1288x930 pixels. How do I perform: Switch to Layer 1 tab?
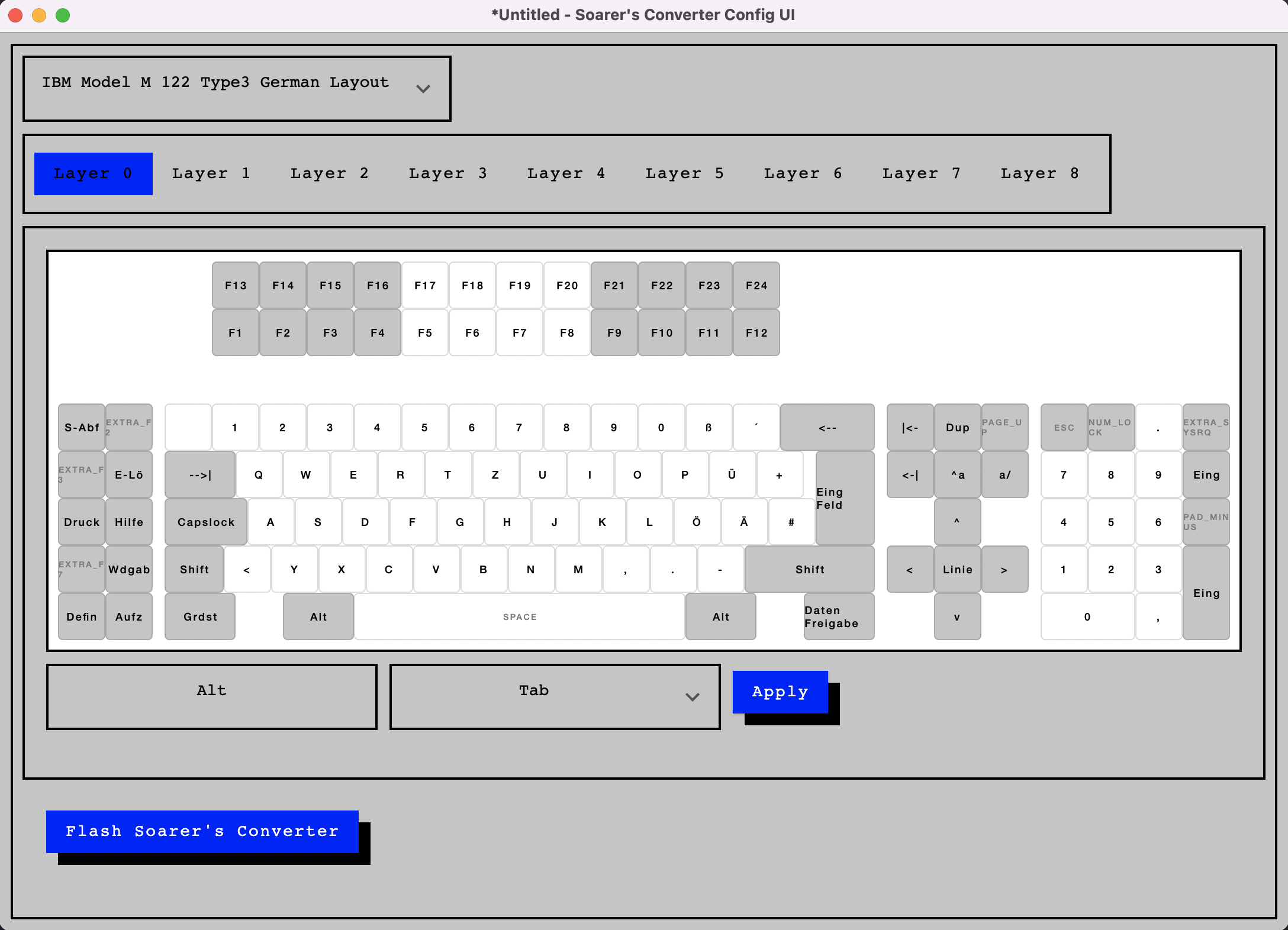click(211, 173)
